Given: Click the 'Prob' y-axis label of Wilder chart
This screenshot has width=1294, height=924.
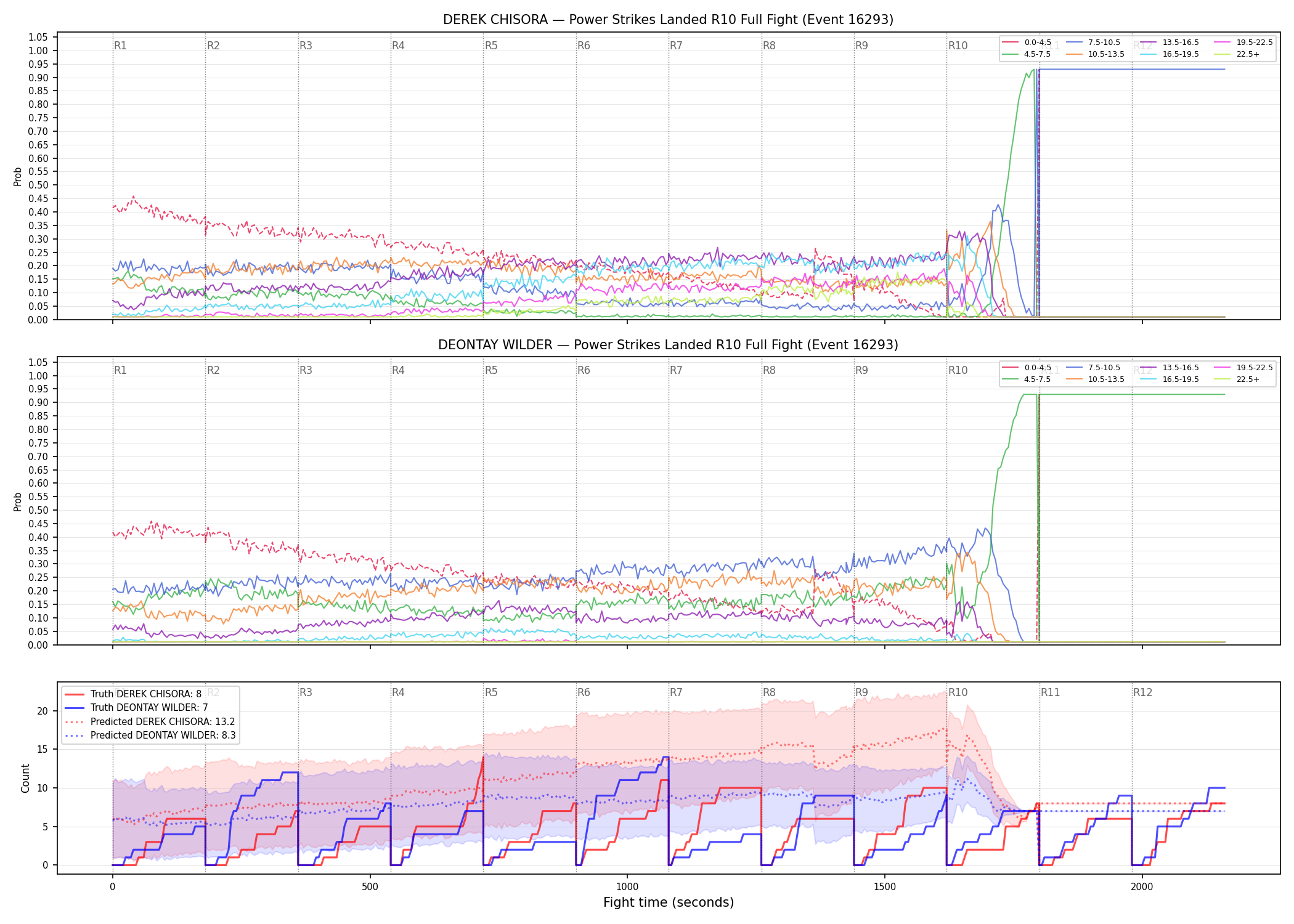Looking at the screenshot, I should click(x=18, y=501).
